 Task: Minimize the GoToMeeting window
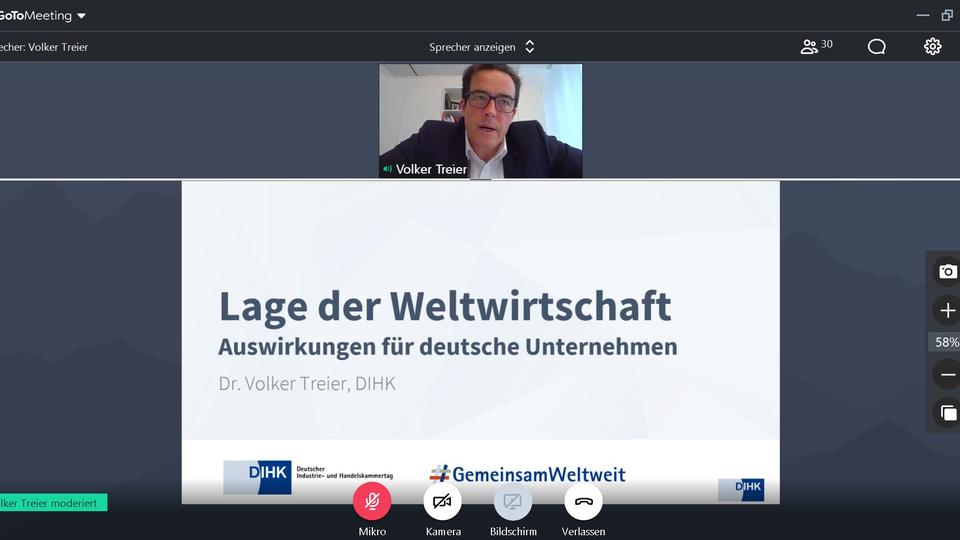coord(923,15)
